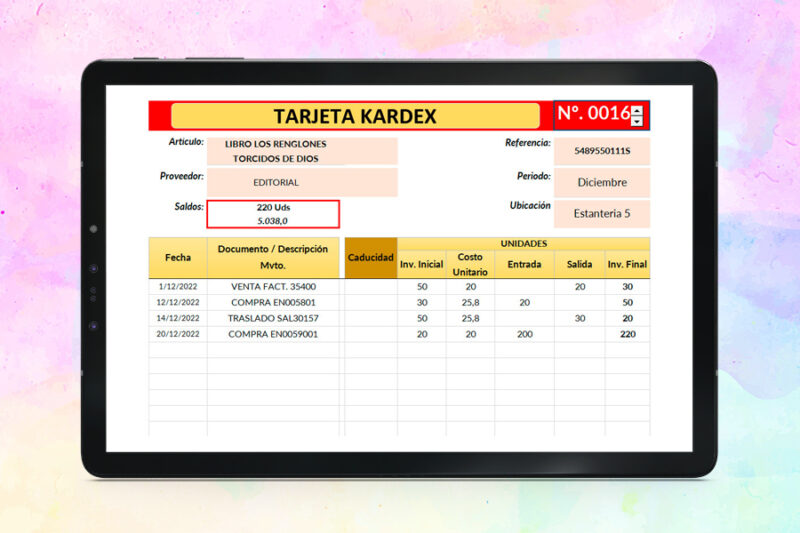Select Caducidad cell in VENTA FACT. 35400 row

[x=371, y=287]
